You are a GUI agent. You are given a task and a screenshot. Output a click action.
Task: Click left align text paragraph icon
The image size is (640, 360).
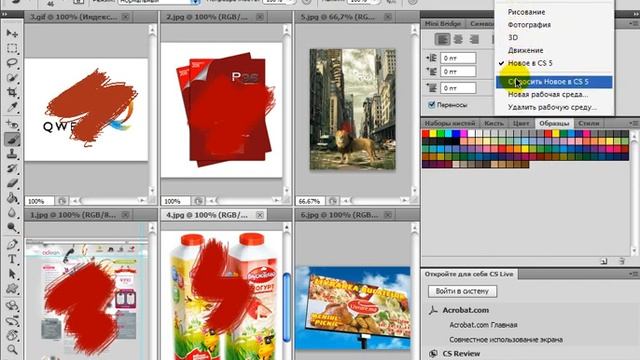click(442, 39)
